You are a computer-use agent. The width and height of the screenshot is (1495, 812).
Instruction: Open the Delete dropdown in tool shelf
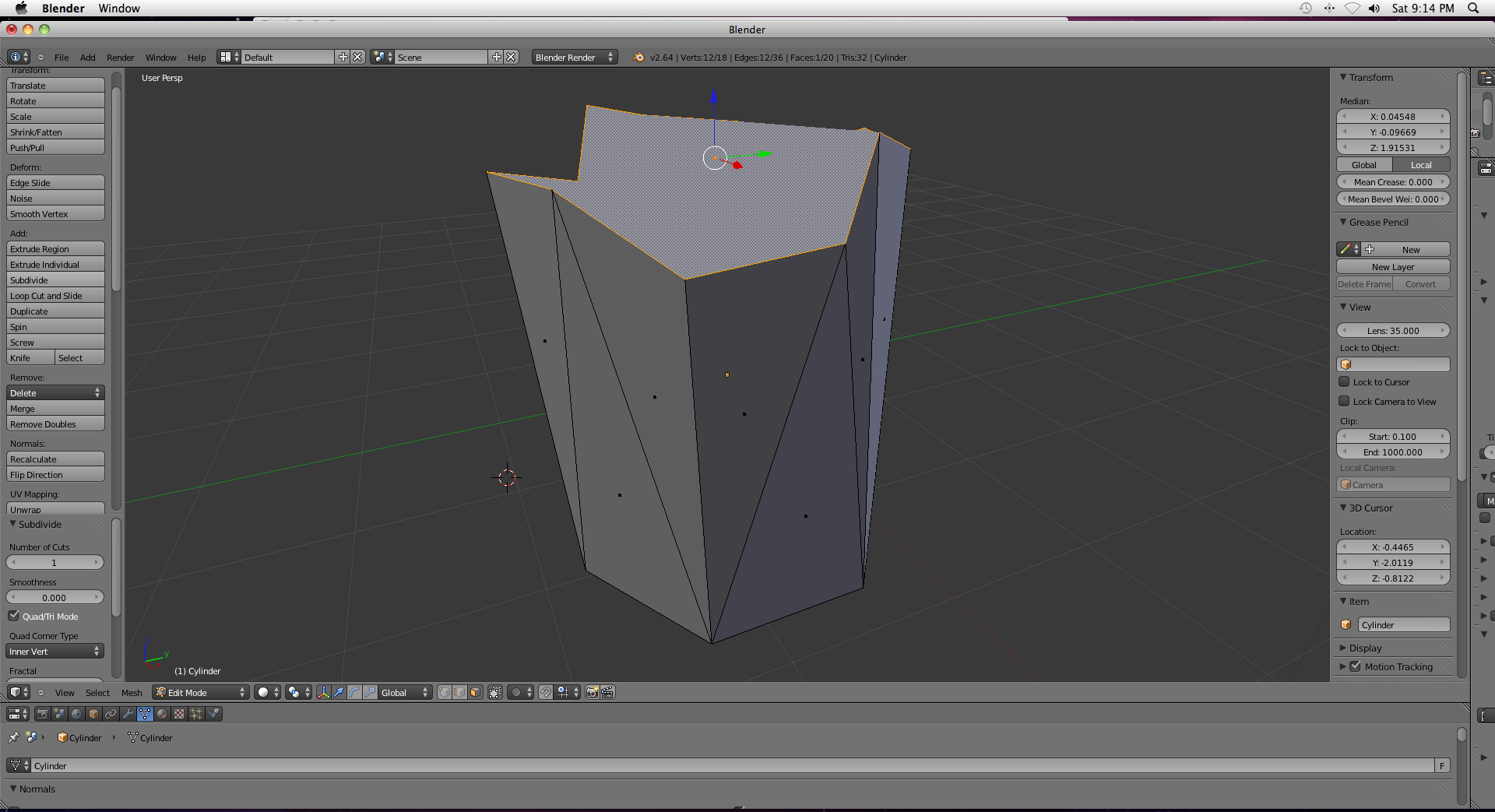[55, 393]
